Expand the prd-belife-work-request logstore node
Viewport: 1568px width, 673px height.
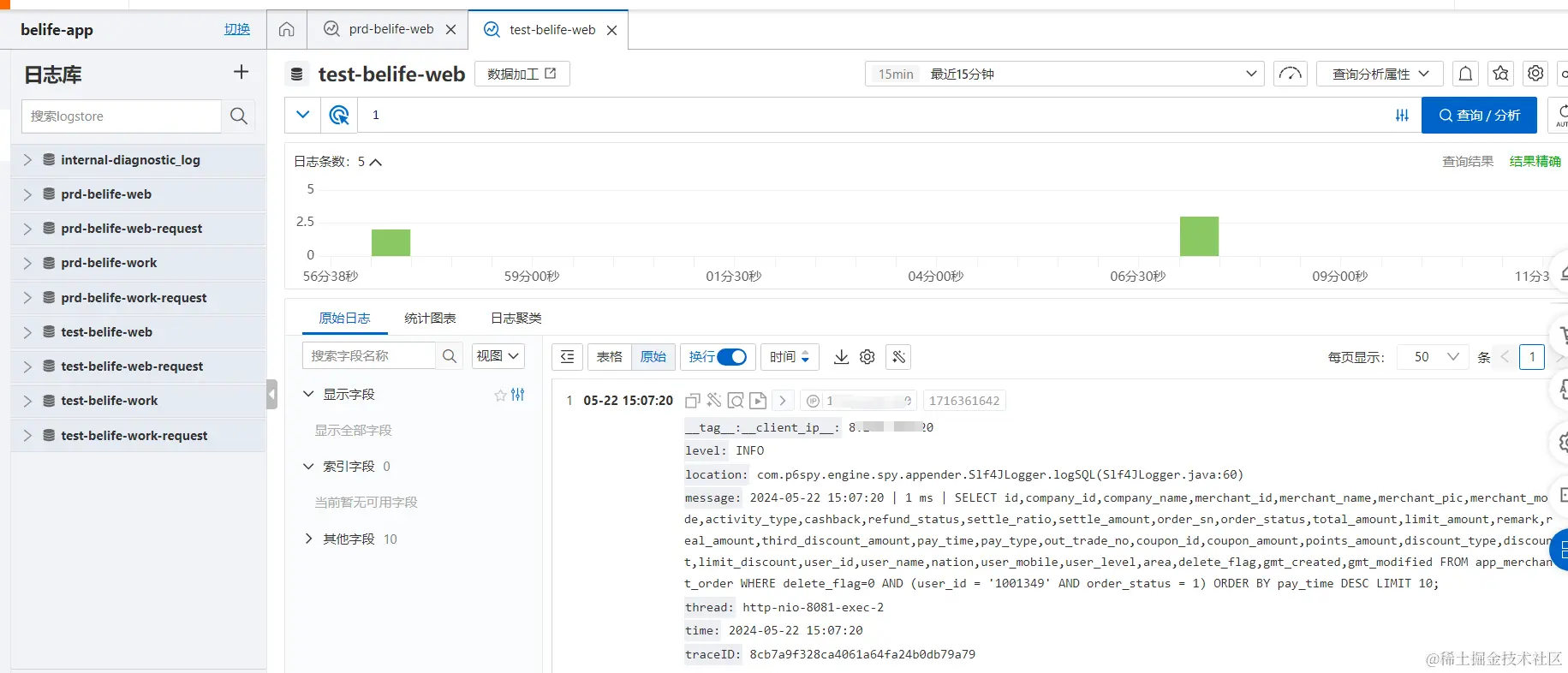(27, 298)
